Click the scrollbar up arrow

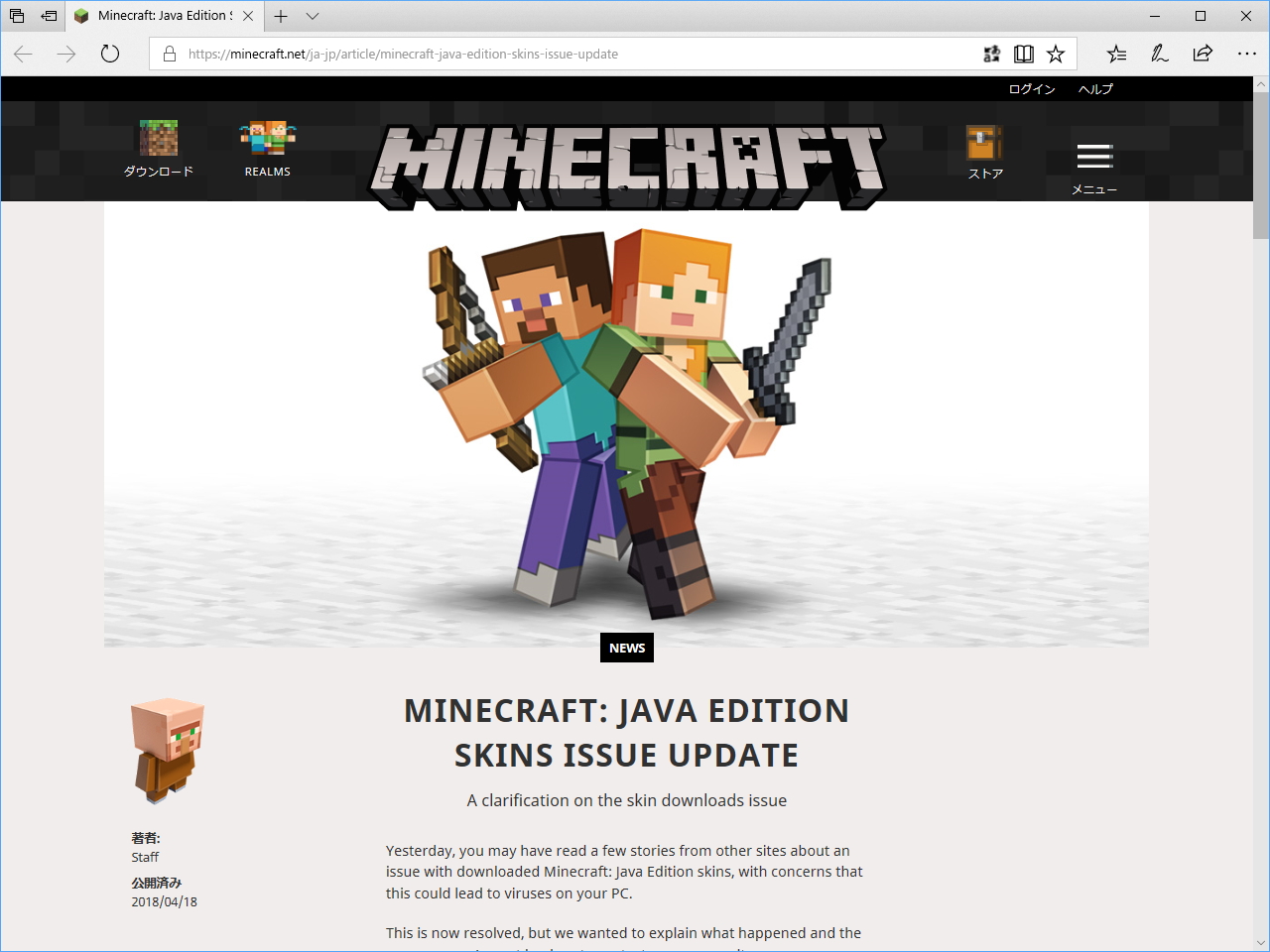coord(1261,85)
